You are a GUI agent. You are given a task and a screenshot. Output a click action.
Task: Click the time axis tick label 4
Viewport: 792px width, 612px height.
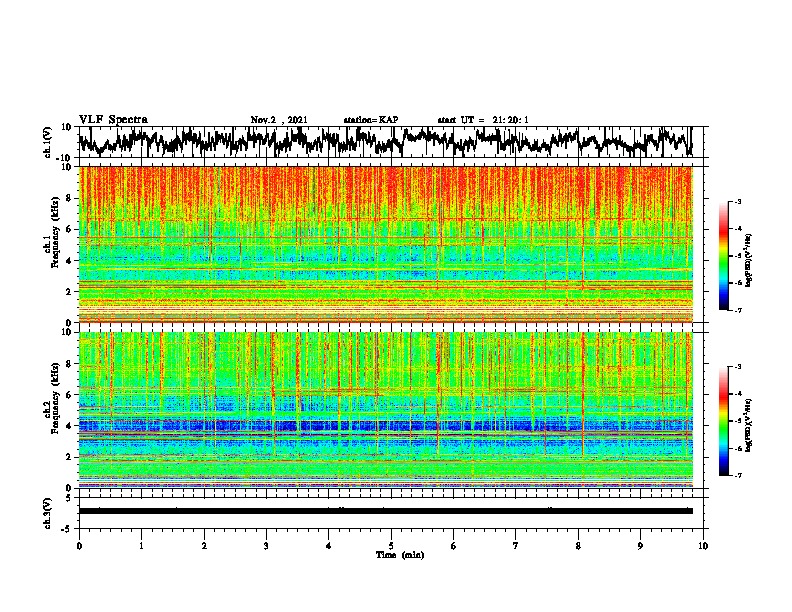point(329,546)
